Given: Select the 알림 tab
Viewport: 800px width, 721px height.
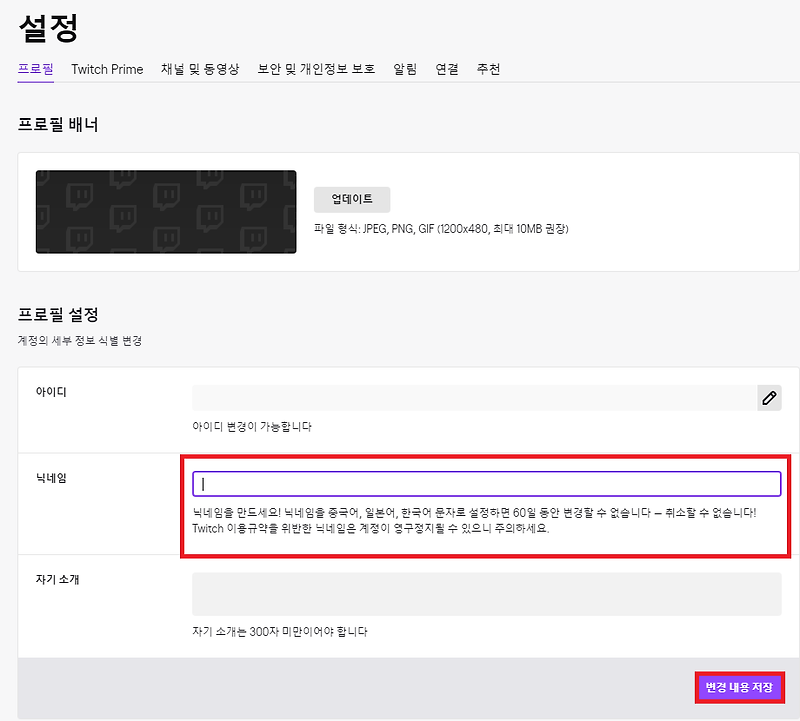Looking at the screenshot, I should (x=405, y=69).
